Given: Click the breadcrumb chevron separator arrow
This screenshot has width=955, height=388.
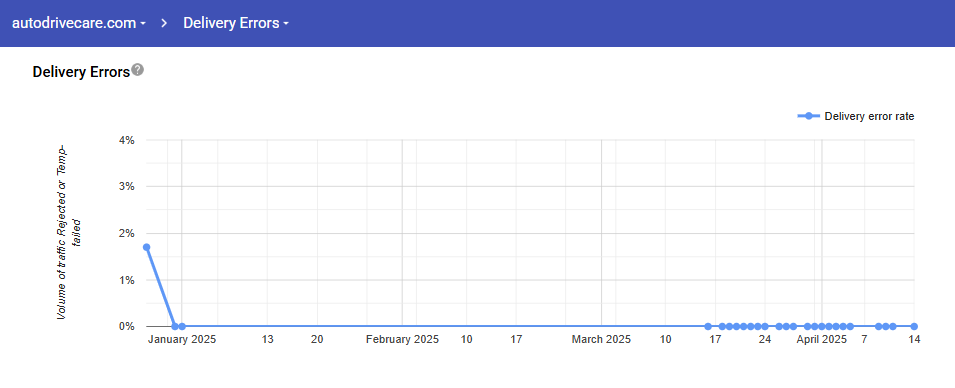Looking at the screenshot, I should (x=164, y=23).
